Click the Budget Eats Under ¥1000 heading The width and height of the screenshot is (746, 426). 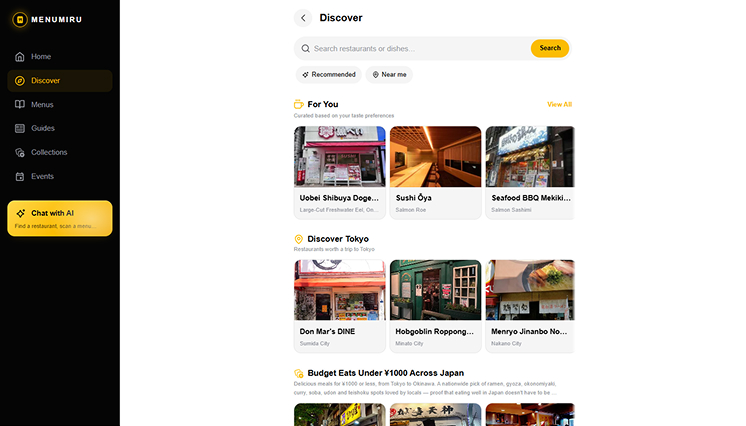[385, 373]
